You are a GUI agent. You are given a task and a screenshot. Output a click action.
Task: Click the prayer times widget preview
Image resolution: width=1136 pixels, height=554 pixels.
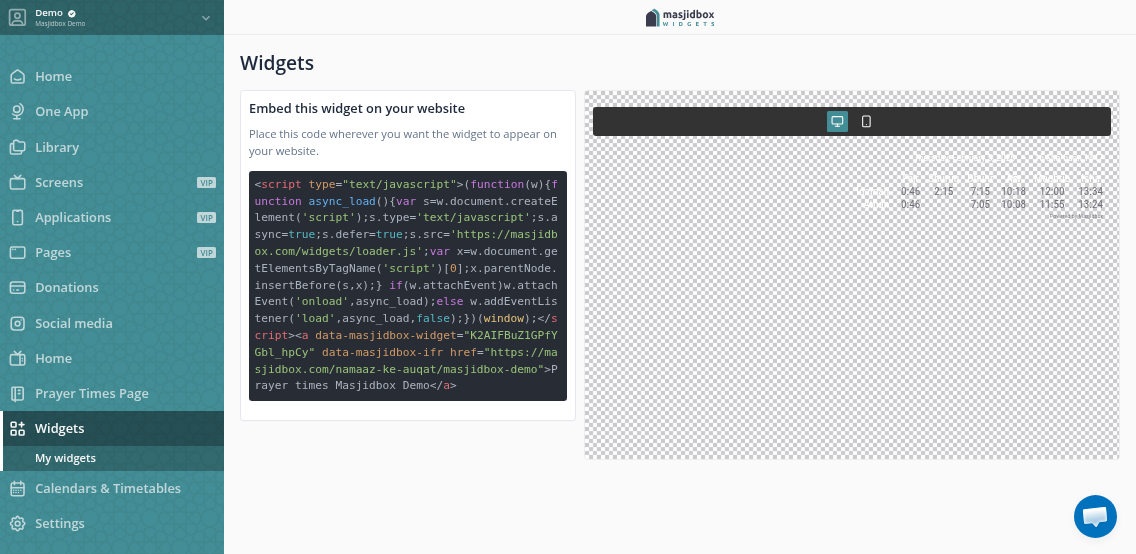pyautogui.click(x=980, y=187)
